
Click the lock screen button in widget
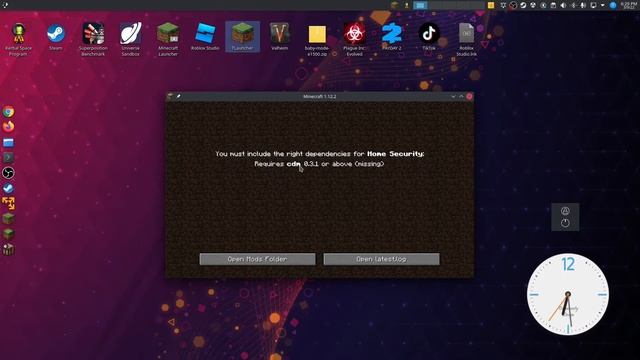565,211
